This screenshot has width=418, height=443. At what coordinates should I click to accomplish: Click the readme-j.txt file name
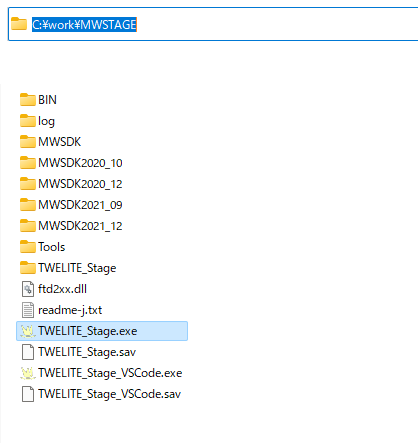[x=70, y=310]
